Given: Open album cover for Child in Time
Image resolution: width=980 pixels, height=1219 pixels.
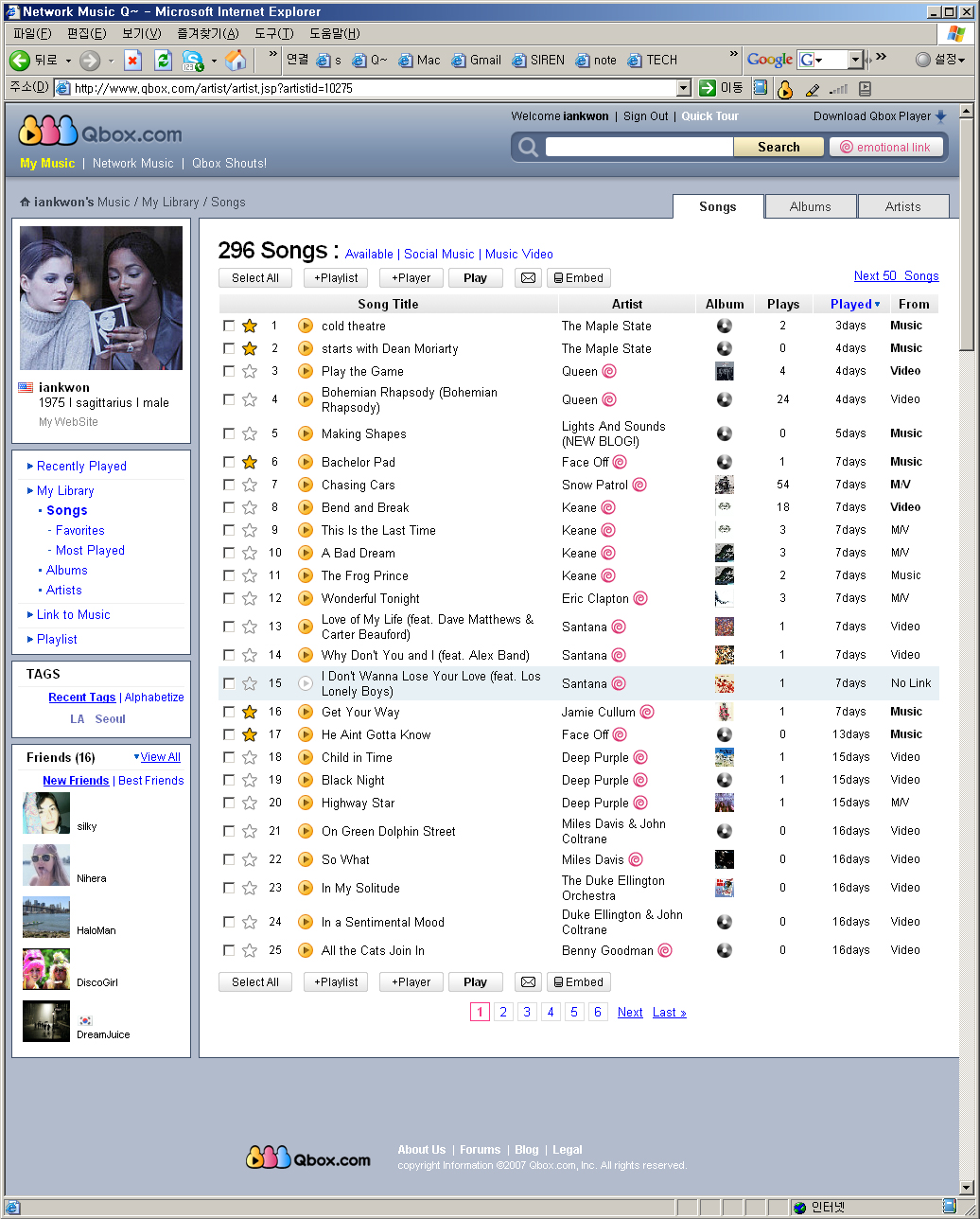Looking at the screenshot, I should pyautogui.click(x=725, y=757).
